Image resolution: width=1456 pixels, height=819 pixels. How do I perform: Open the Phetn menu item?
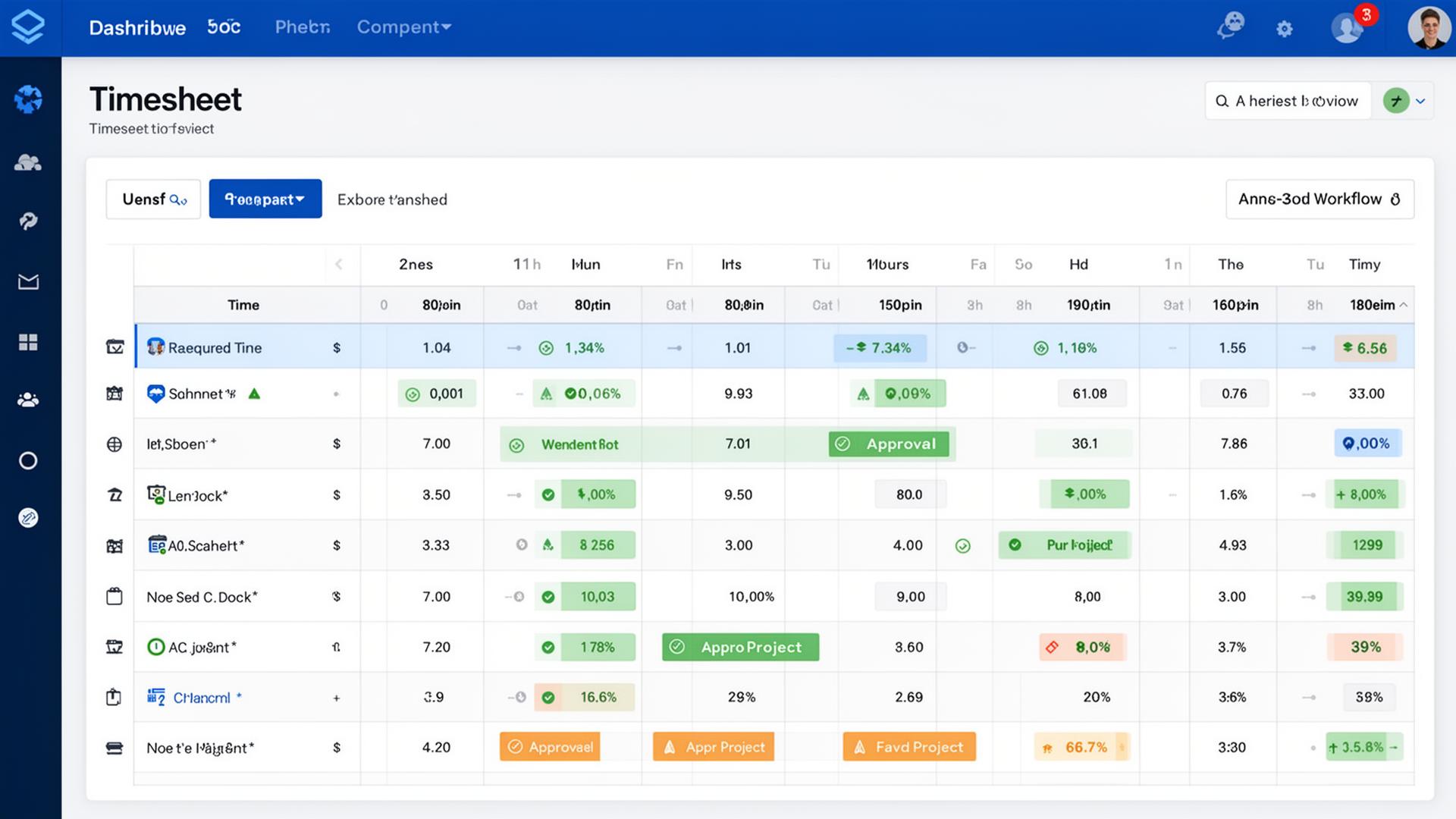[x=302, y=27]
